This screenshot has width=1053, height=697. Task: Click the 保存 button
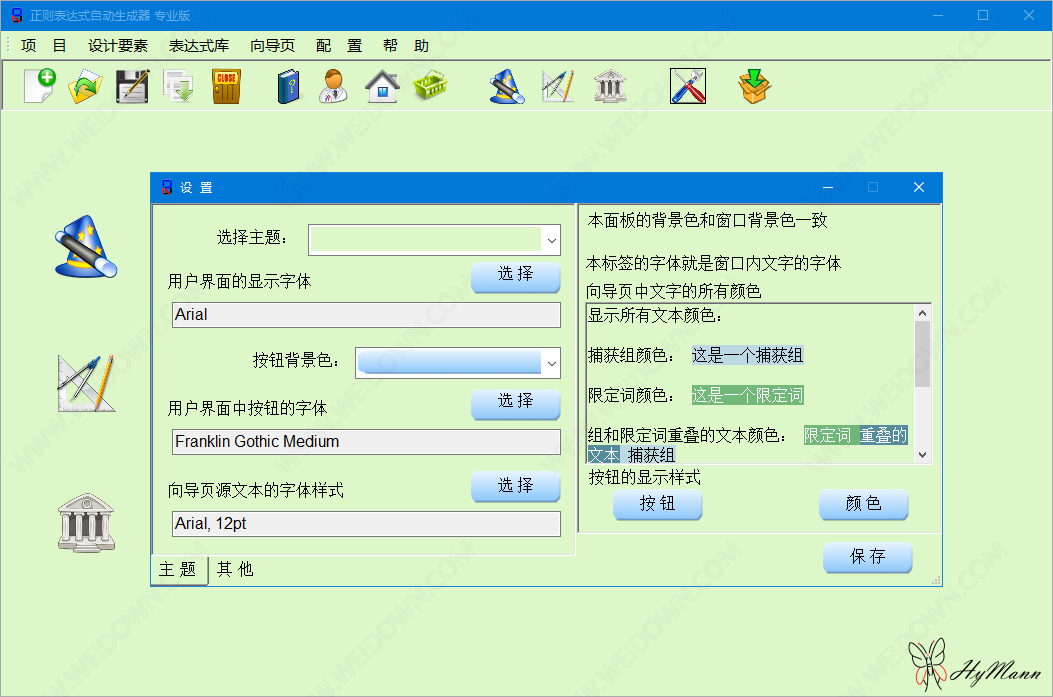tap(868, 557)
